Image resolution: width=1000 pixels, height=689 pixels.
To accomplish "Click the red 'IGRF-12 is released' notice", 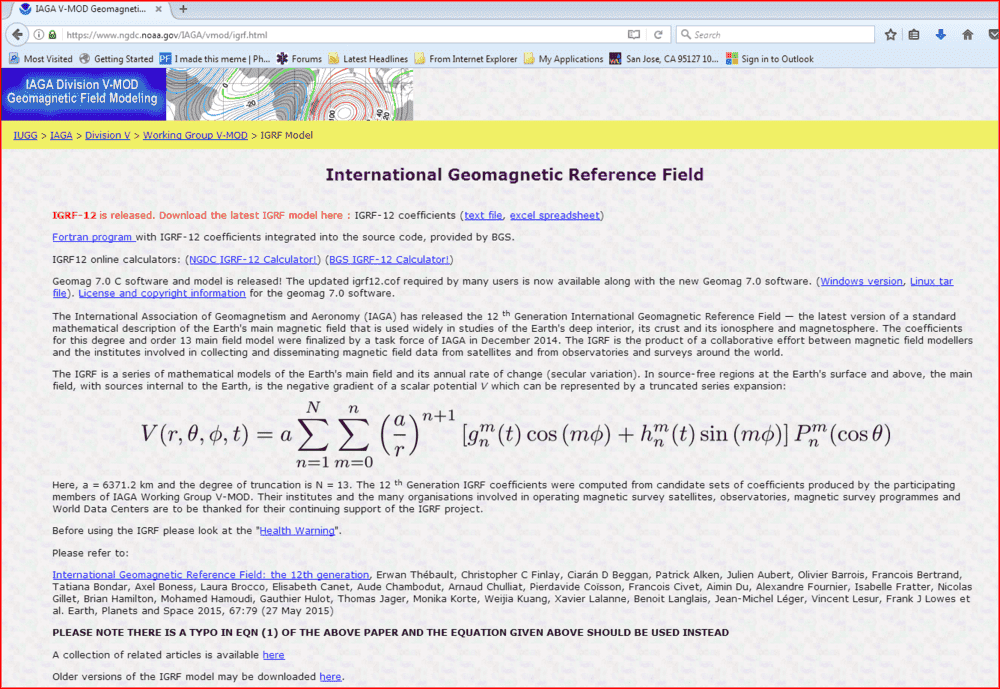I will (x=202, y=216).
